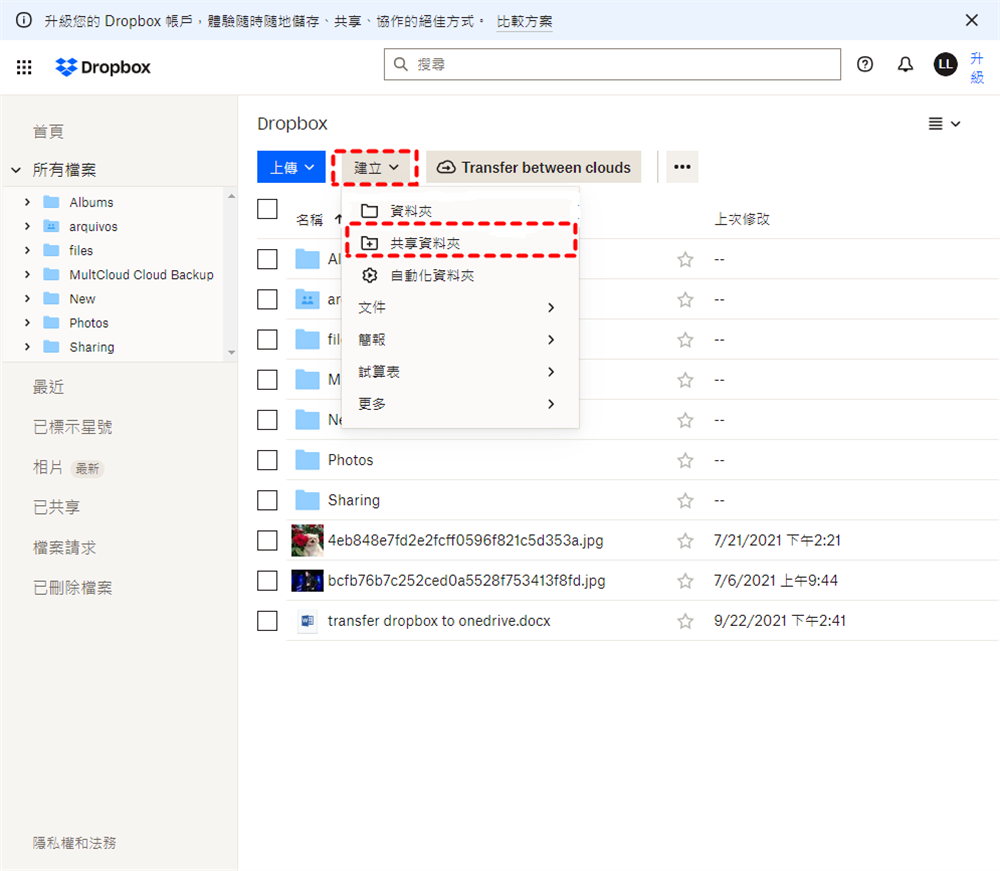Click the Photos folder icon in file list
Viewport: 1000px width, 871px height.
[x=307, y=460]
